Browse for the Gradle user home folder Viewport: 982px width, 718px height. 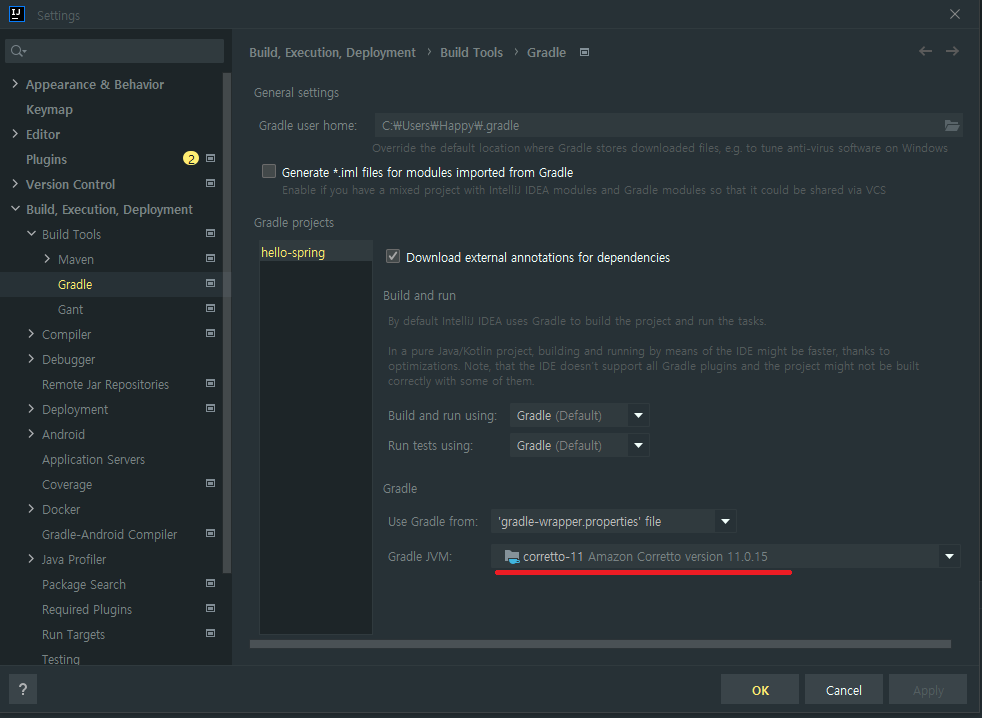[951, 126]
